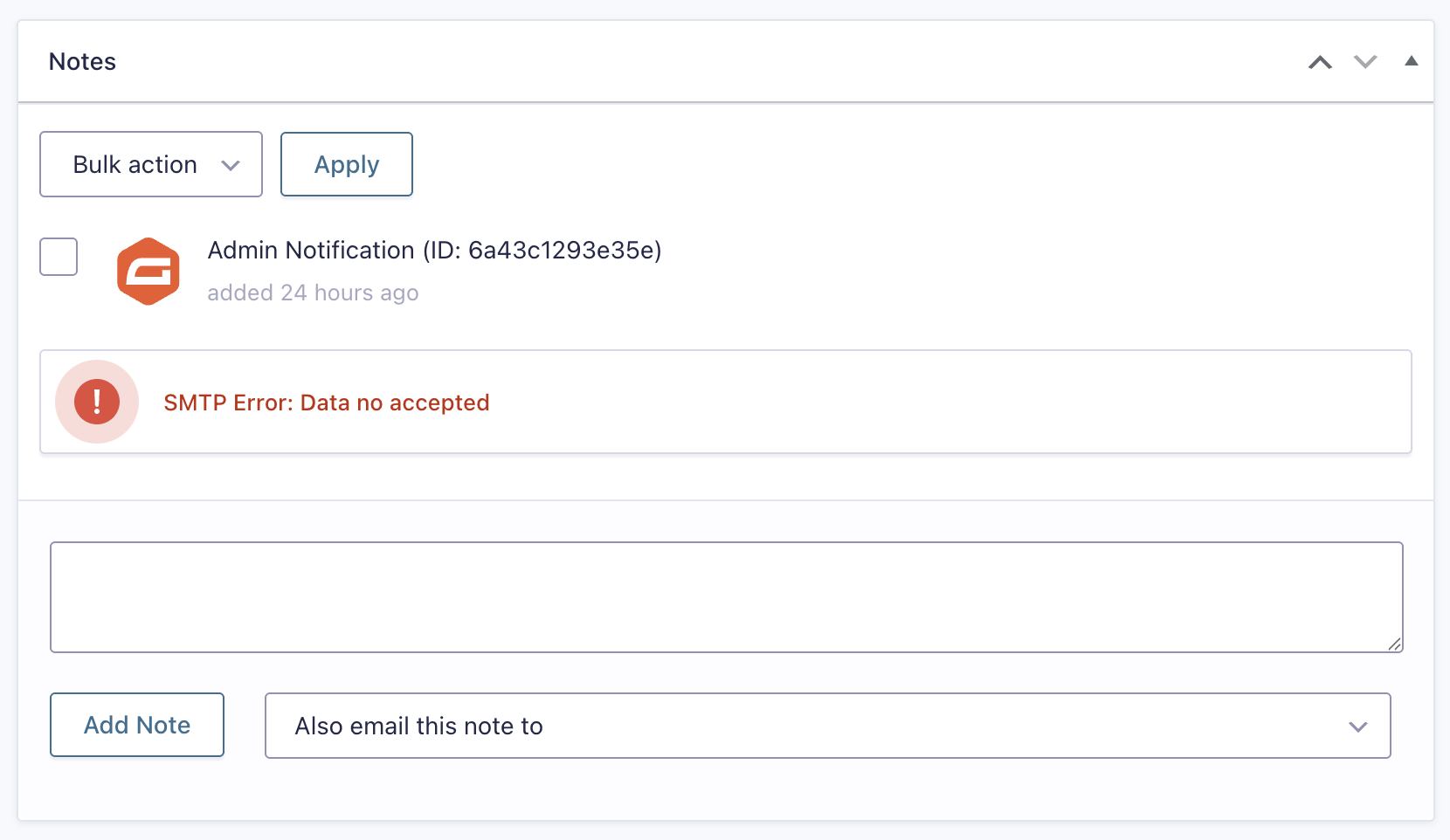
Task: Click SMTP Error message text
Action: pos(327,403)
